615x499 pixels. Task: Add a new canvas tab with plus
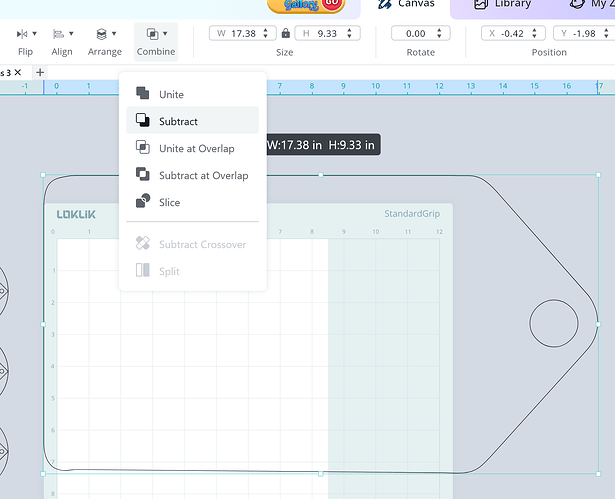click(x=40, y=73)
